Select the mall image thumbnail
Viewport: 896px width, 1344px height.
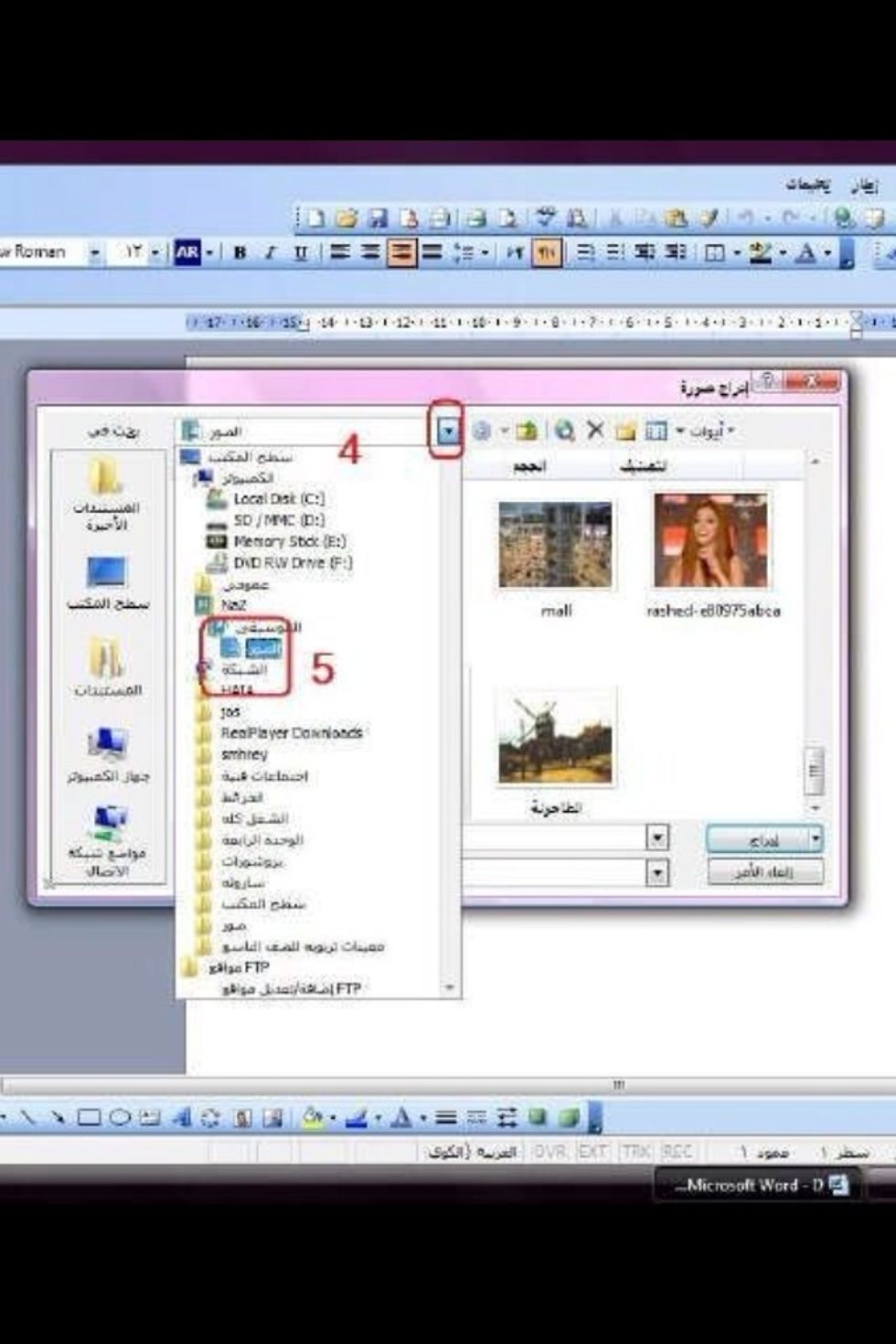pos(555,545)
